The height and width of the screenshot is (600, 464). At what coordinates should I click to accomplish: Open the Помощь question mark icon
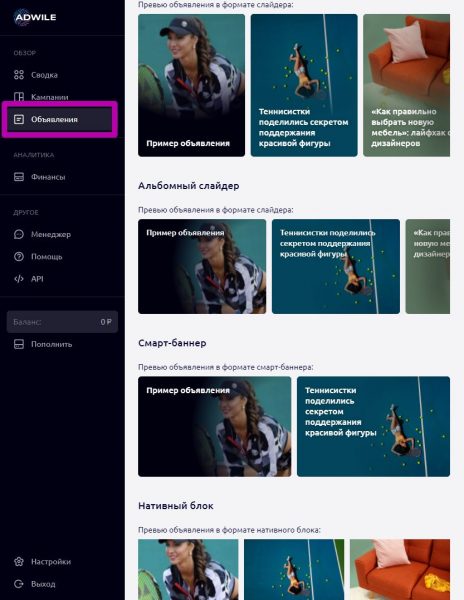pos(19,256)
